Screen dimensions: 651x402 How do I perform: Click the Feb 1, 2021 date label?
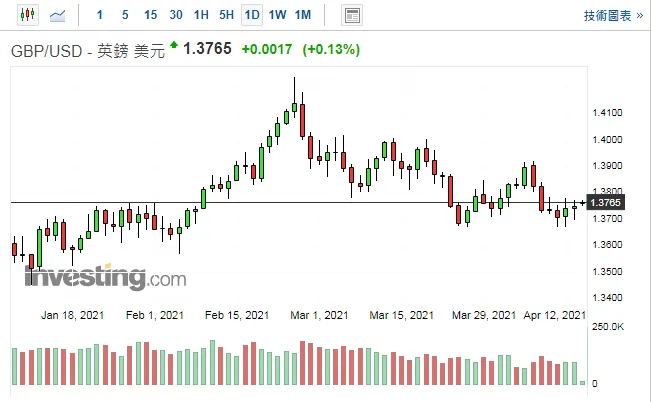155,315
